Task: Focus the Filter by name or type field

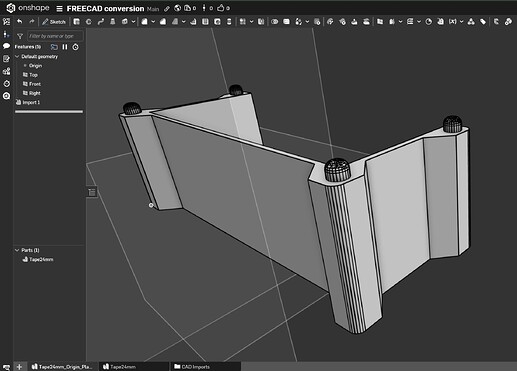Action: click(55, 36)
